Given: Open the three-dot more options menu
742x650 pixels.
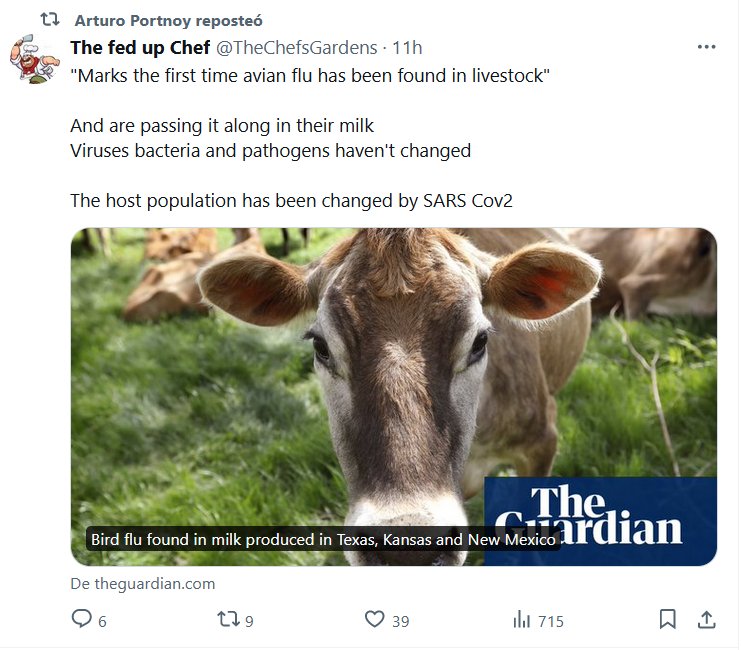Looking at the screenshot, I should (x=706, y=47).
